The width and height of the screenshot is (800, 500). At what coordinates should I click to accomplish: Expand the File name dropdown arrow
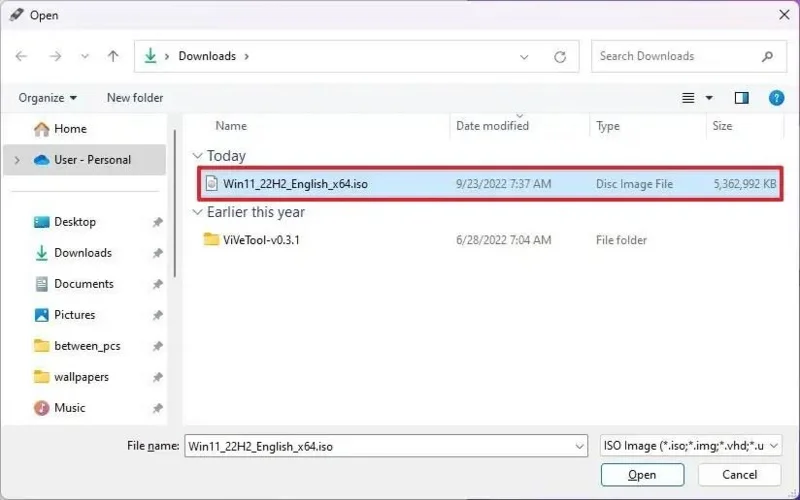tap(579, 446)
